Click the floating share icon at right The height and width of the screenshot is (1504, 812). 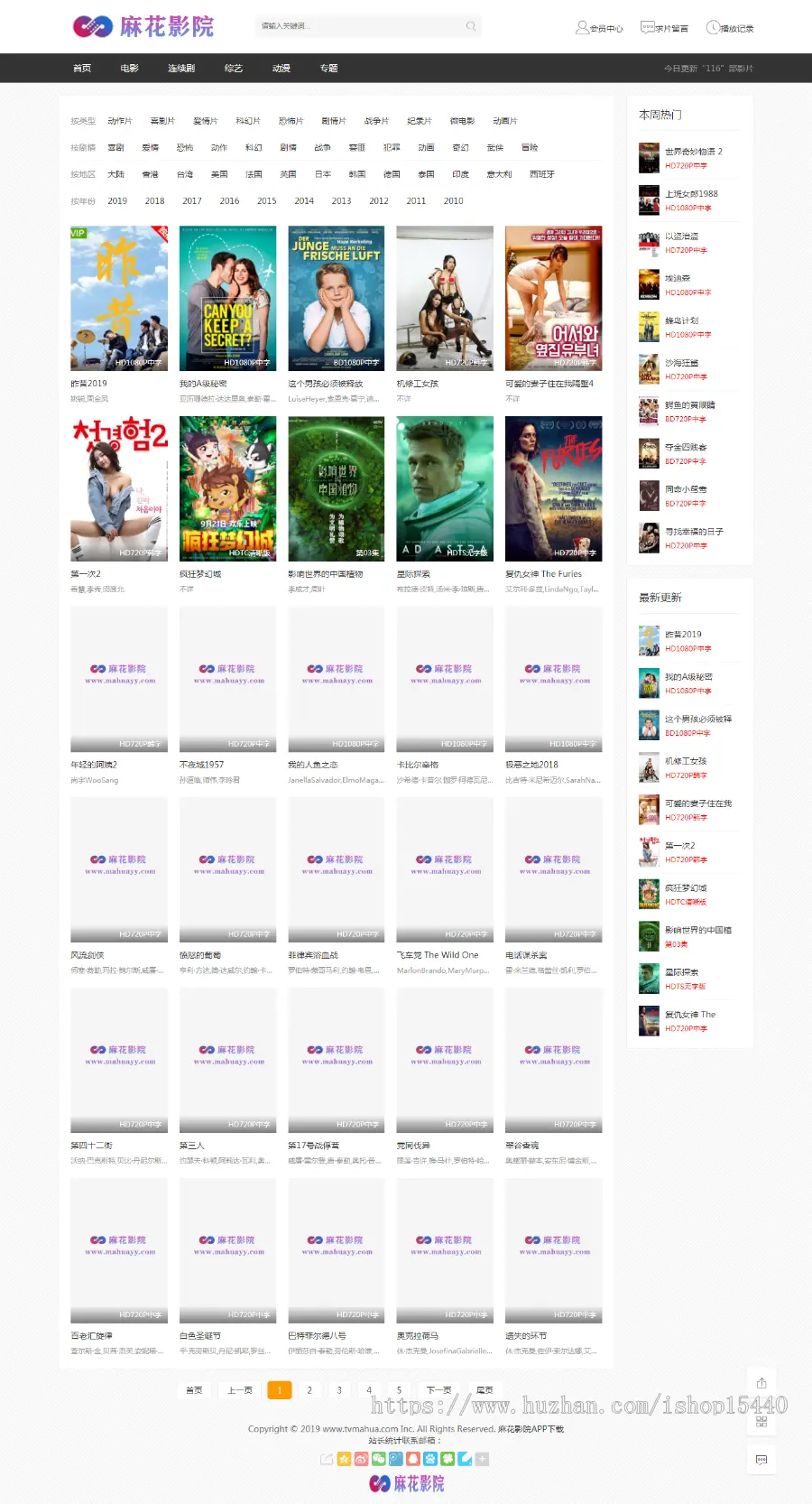(x=761, y=1382)
